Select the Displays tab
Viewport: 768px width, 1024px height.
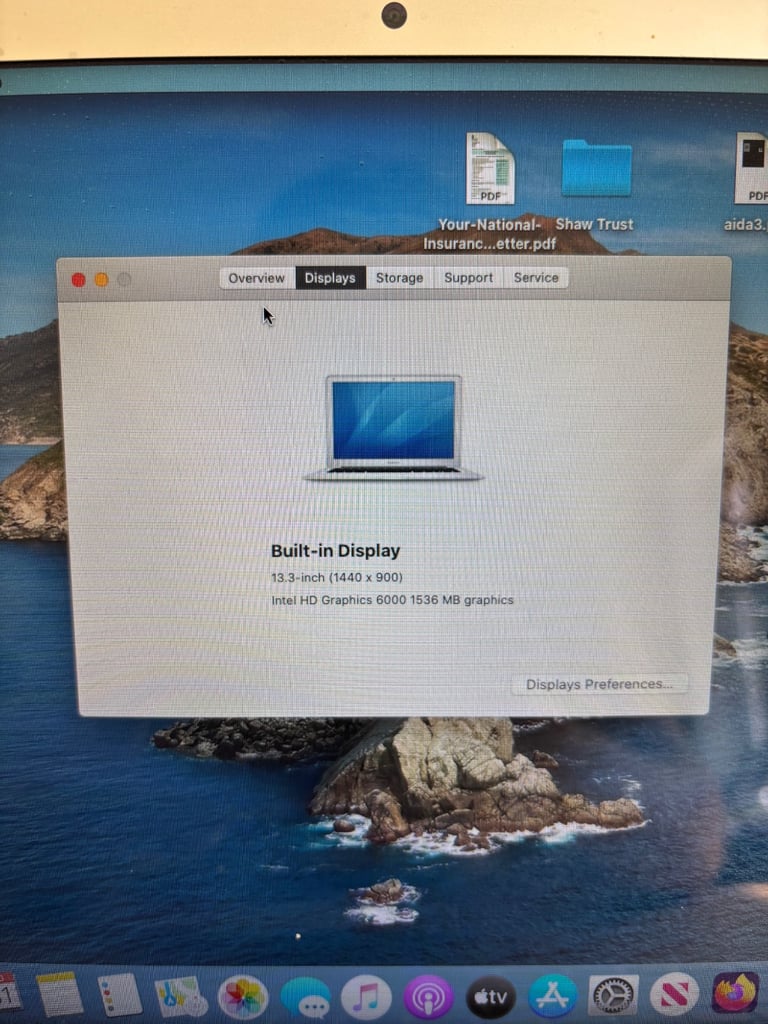coord(330,278)
